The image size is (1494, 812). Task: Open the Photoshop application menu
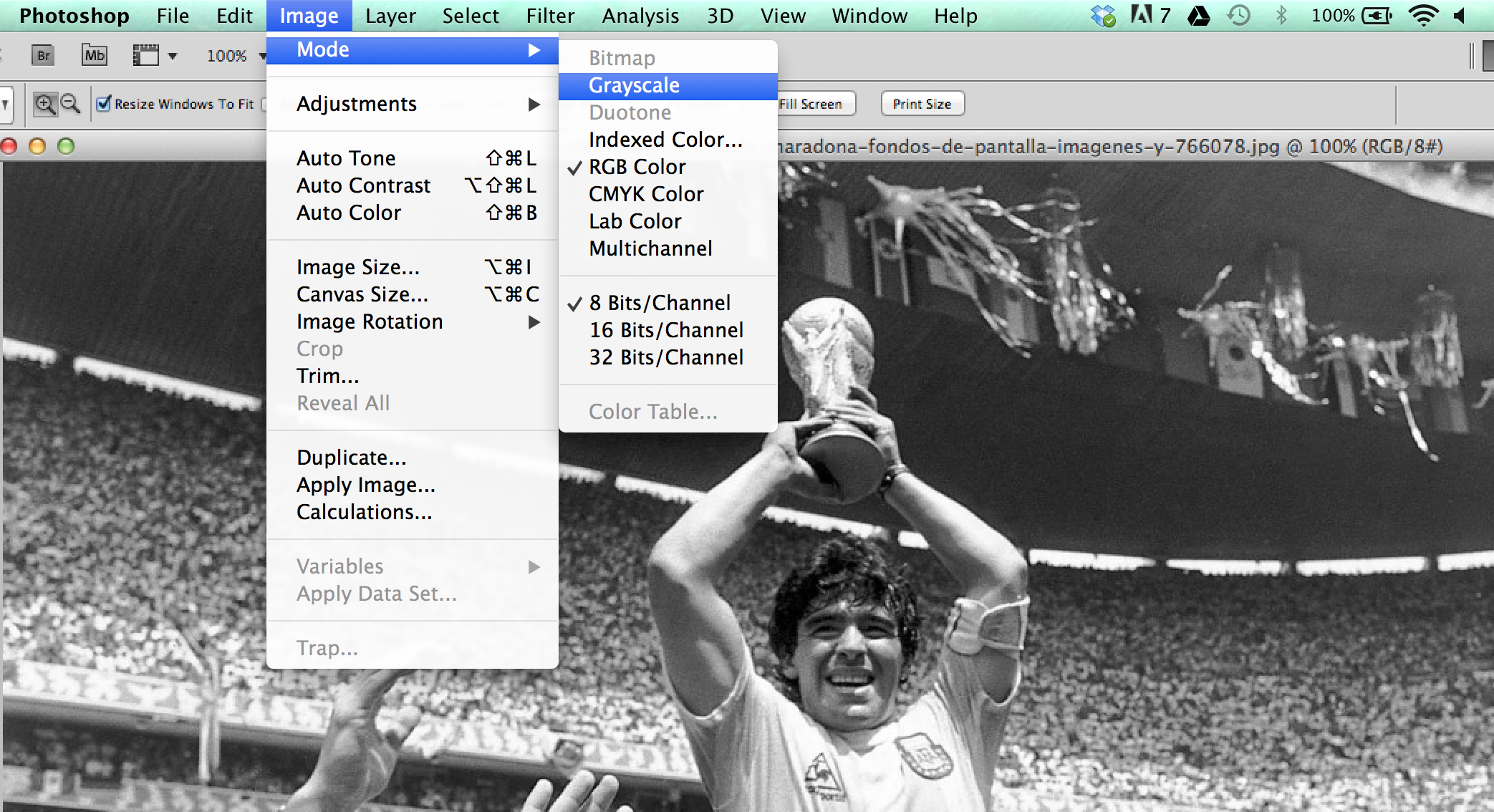pyautogui.click(x=74, y=16)
